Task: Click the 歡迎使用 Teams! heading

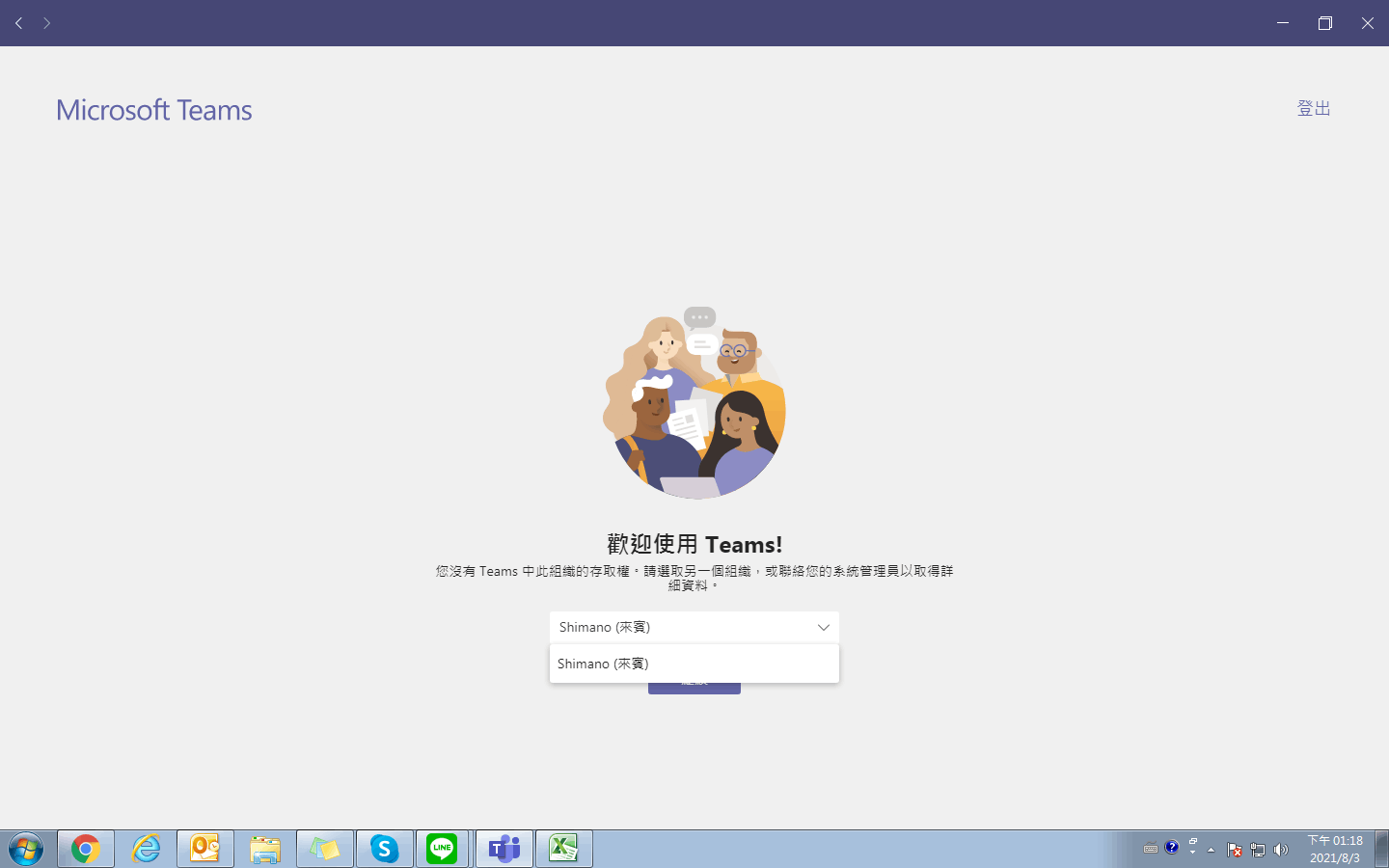Action: [x=694, y=544]
